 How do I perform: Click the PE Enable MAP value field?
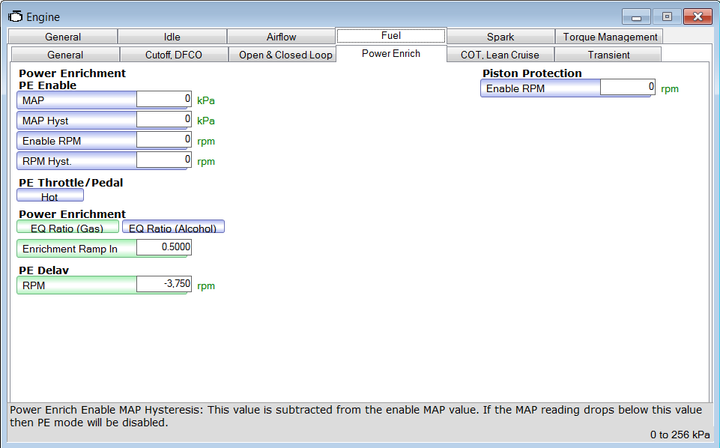tap(163, 100)
